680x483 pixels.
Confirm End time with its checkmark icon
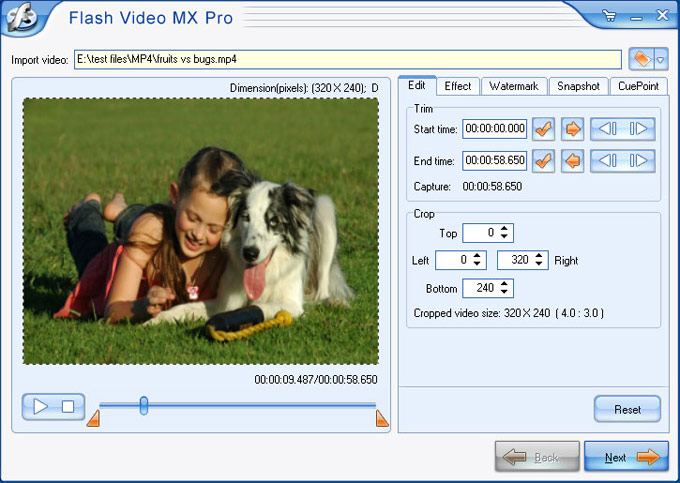coord(543,161)
